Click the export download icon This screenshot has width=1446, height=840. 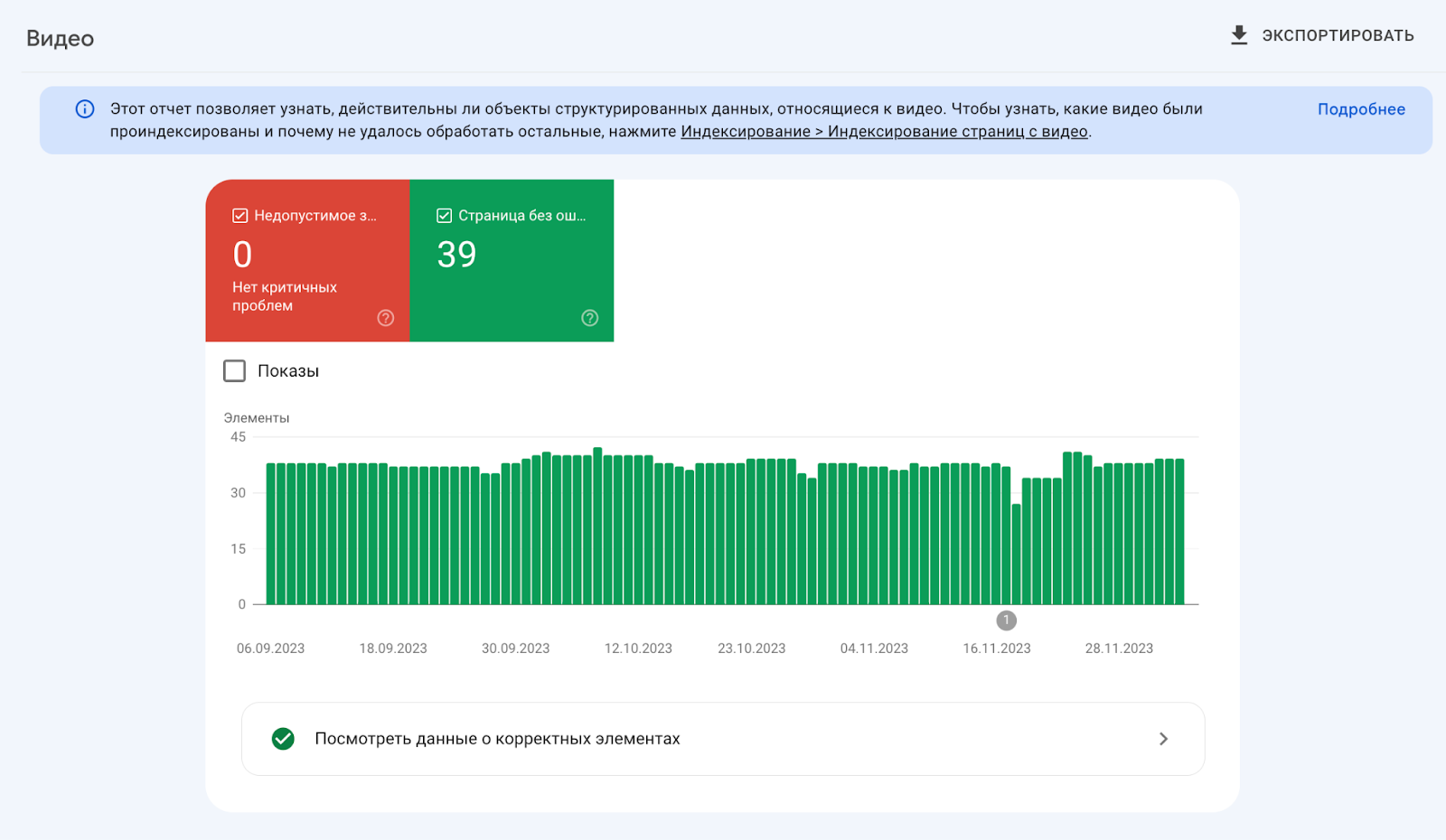(x=1239, y=35)
